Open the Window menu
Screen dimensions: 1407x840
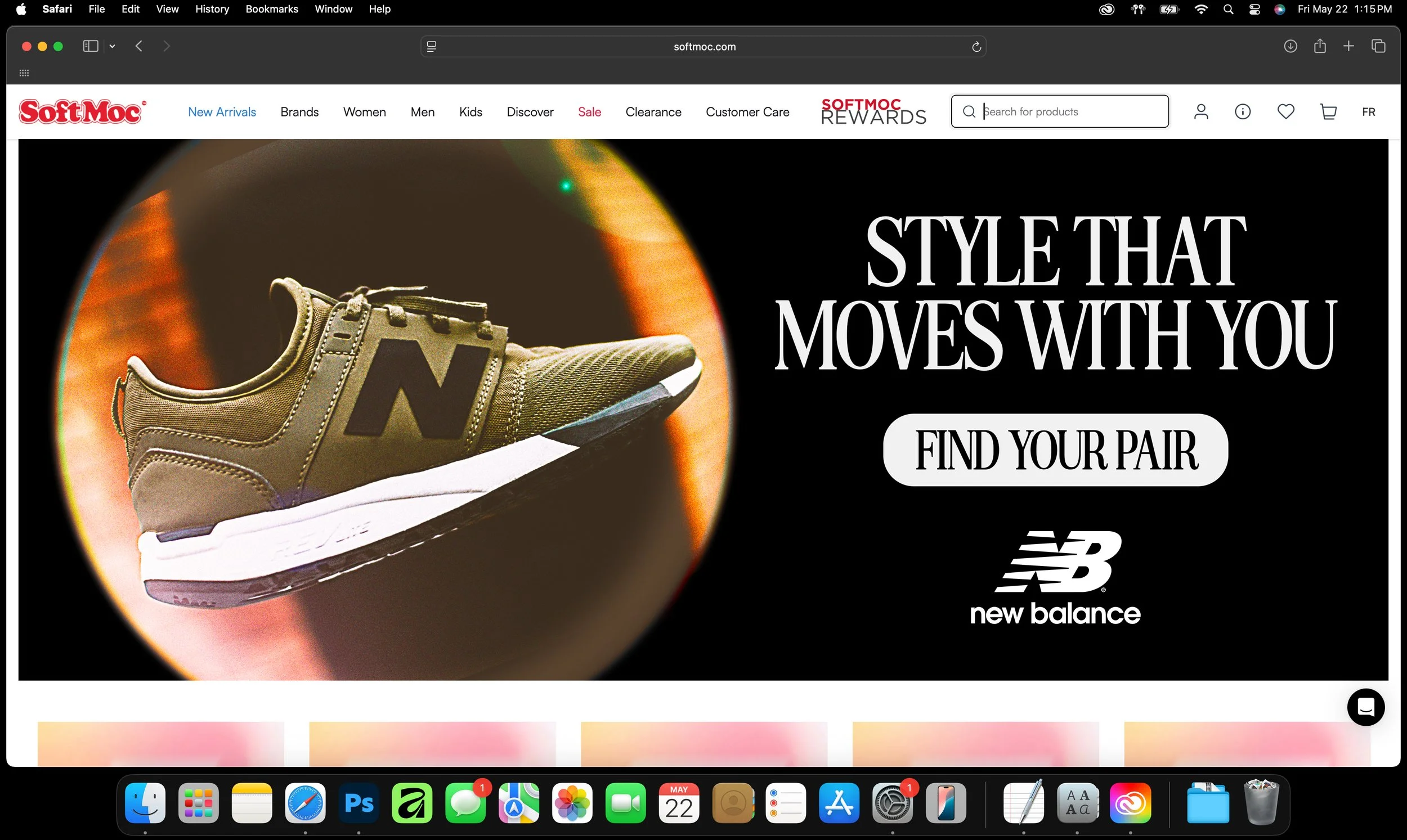(x=334, y=9)
